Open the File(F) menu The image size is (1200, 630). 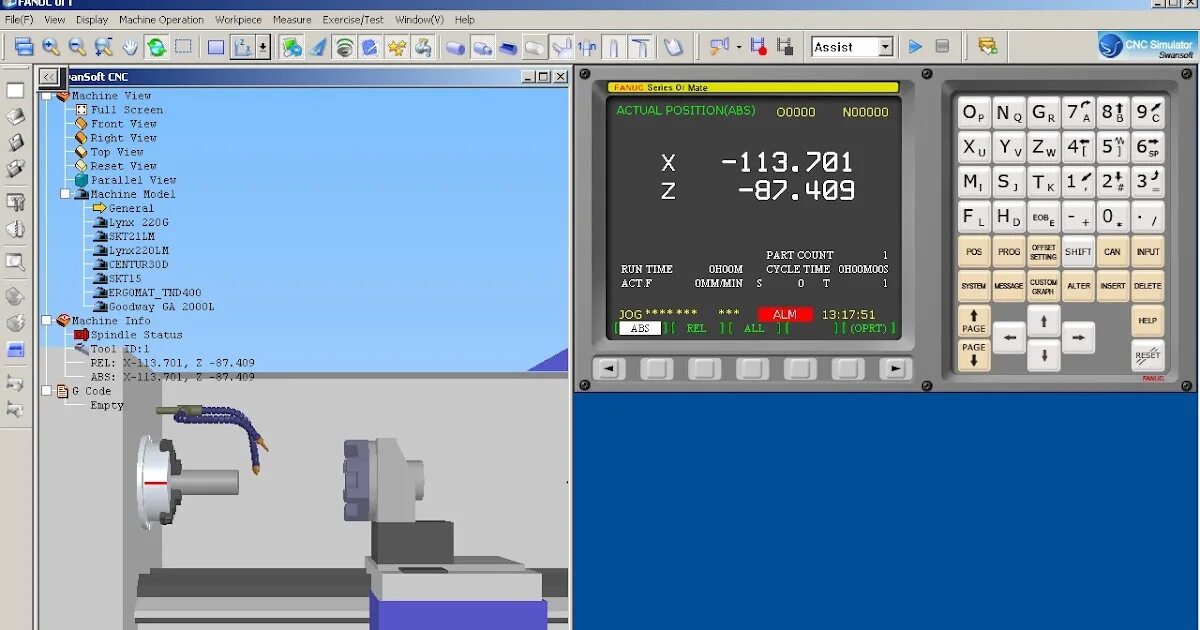(19, 19)
